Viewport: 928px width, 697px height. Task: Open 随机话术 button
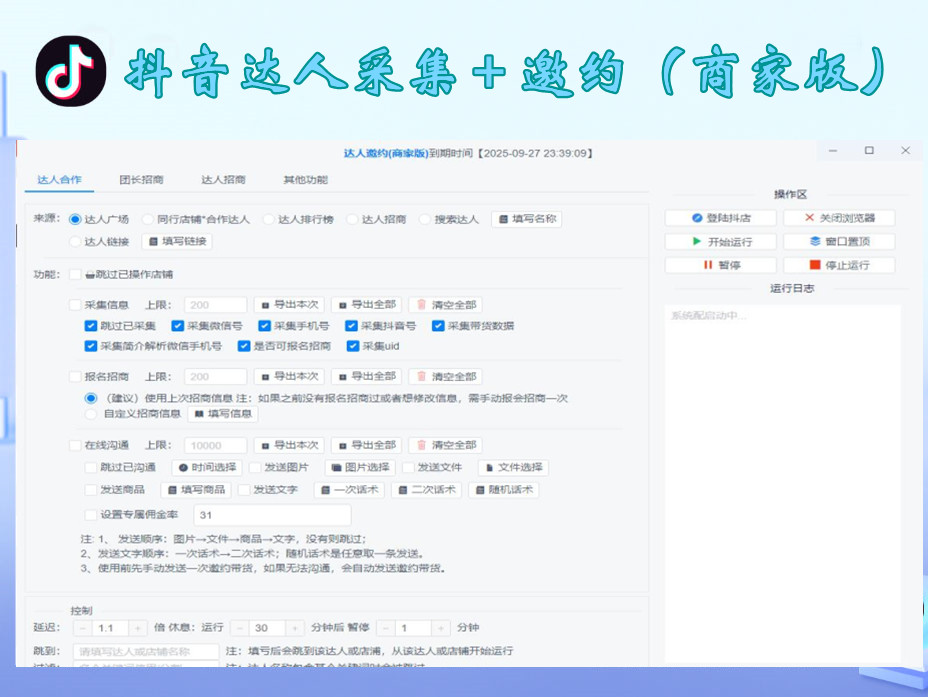pos(504,490)
